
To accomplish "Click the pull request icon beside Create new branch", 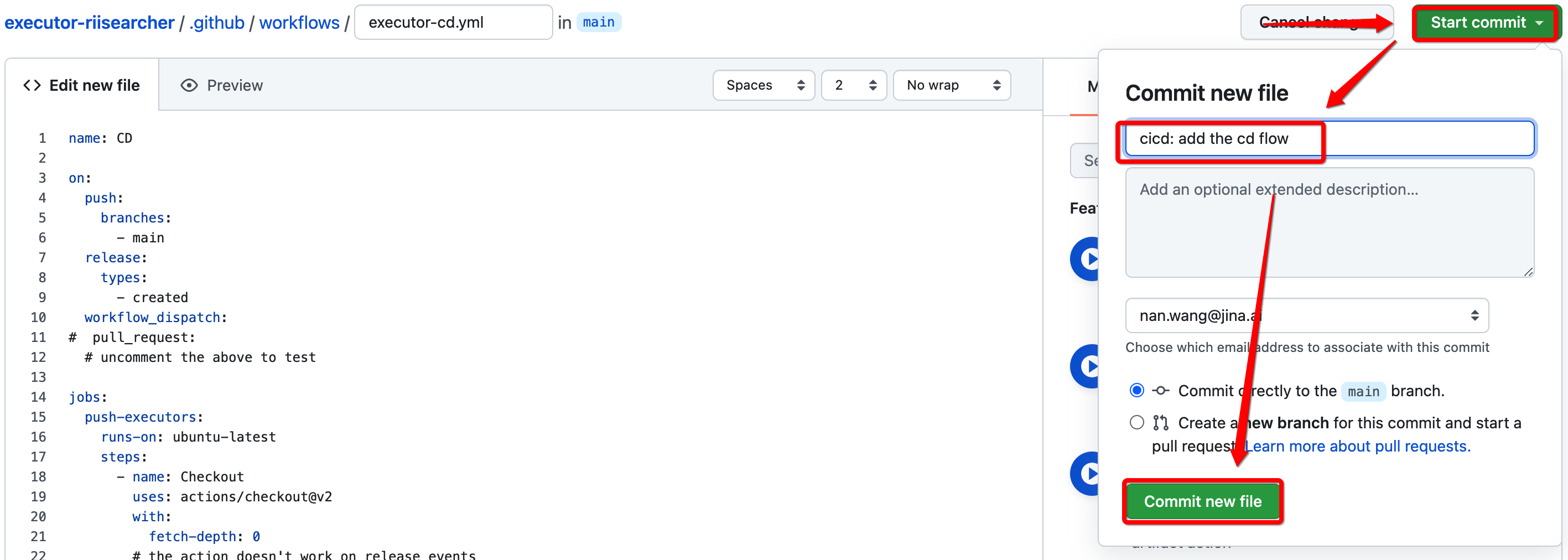I will click(1160, 422).
